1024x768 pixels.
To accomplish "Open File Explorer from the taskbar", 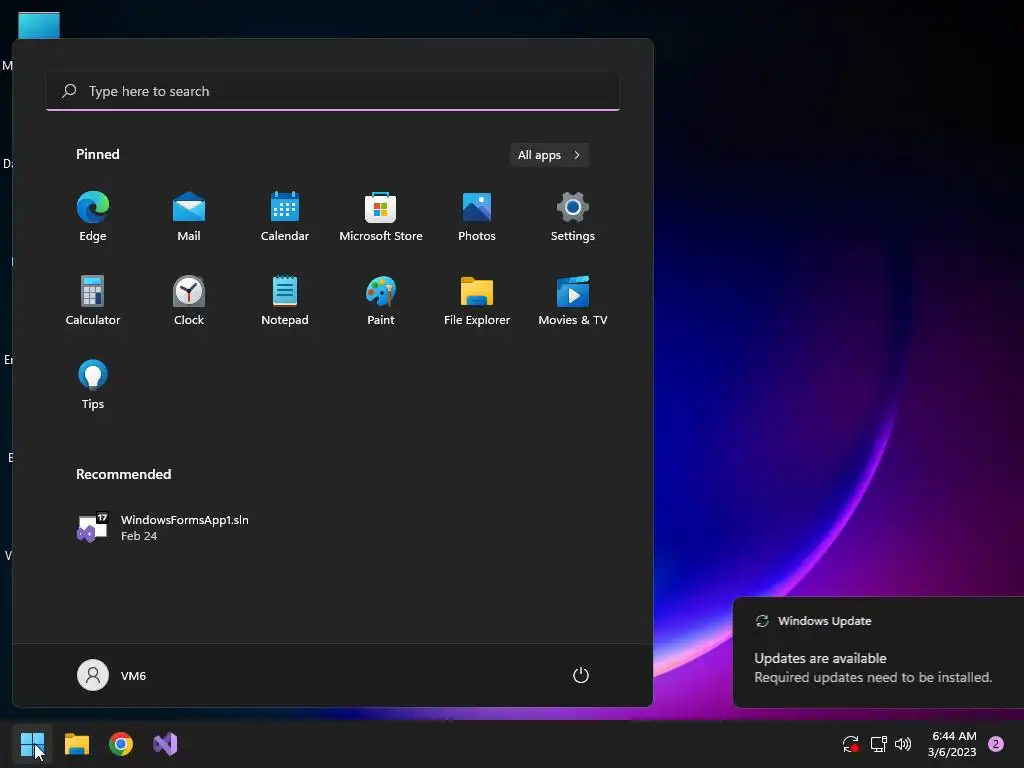I will (x=76, y=744).
